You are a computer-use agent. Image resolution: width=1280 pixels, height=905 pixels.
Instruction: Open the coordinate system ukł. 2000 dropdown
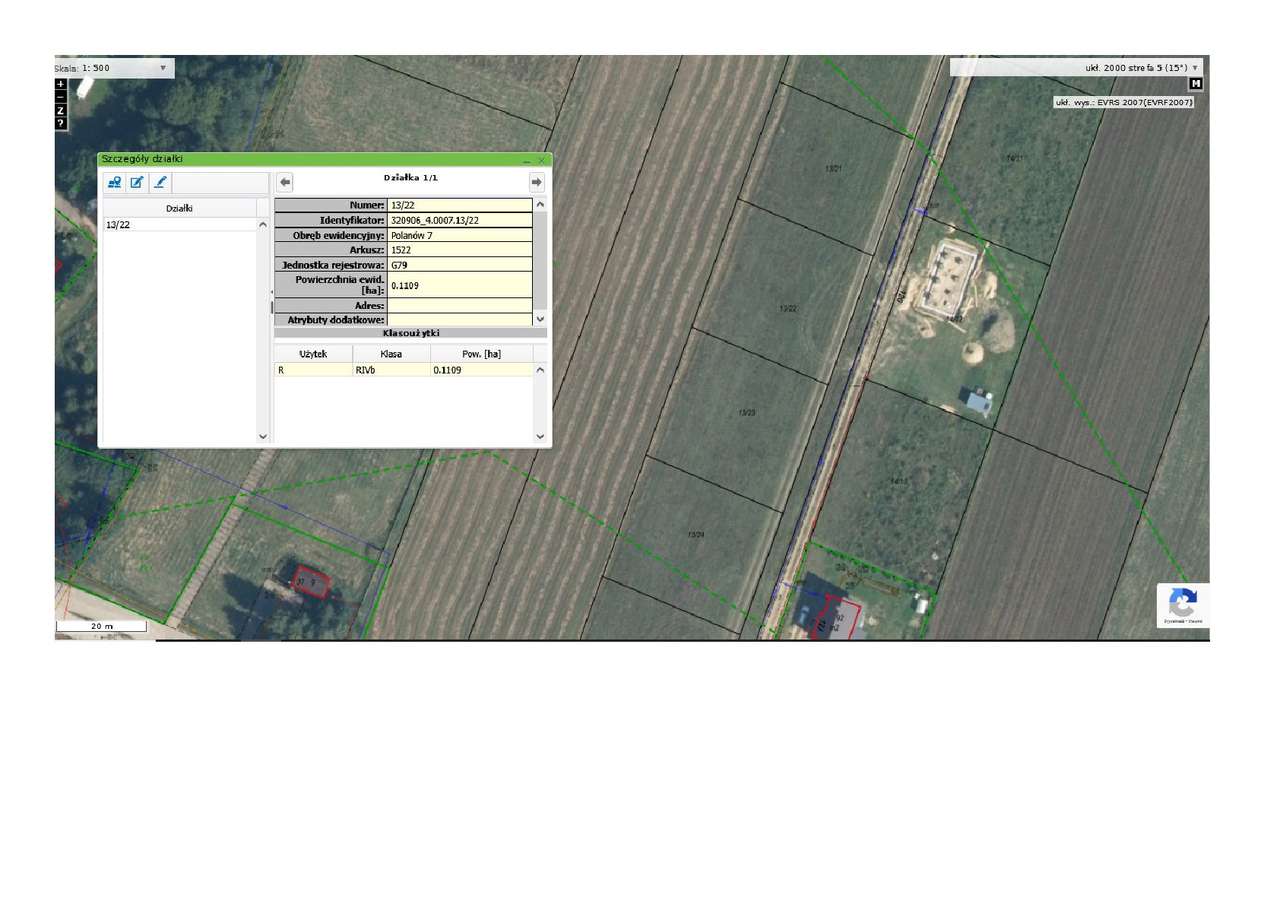click(x=1076, y=68)
